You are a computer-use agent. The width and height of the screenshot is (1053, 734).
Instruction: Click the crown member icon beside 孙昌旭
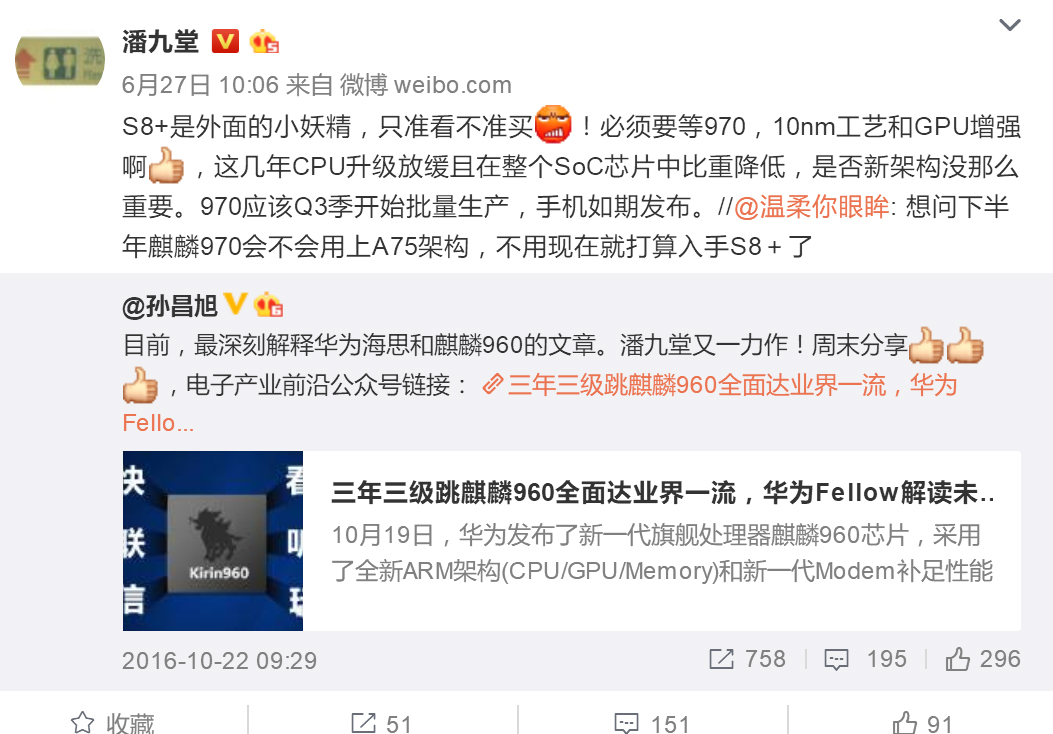(268, 305)
